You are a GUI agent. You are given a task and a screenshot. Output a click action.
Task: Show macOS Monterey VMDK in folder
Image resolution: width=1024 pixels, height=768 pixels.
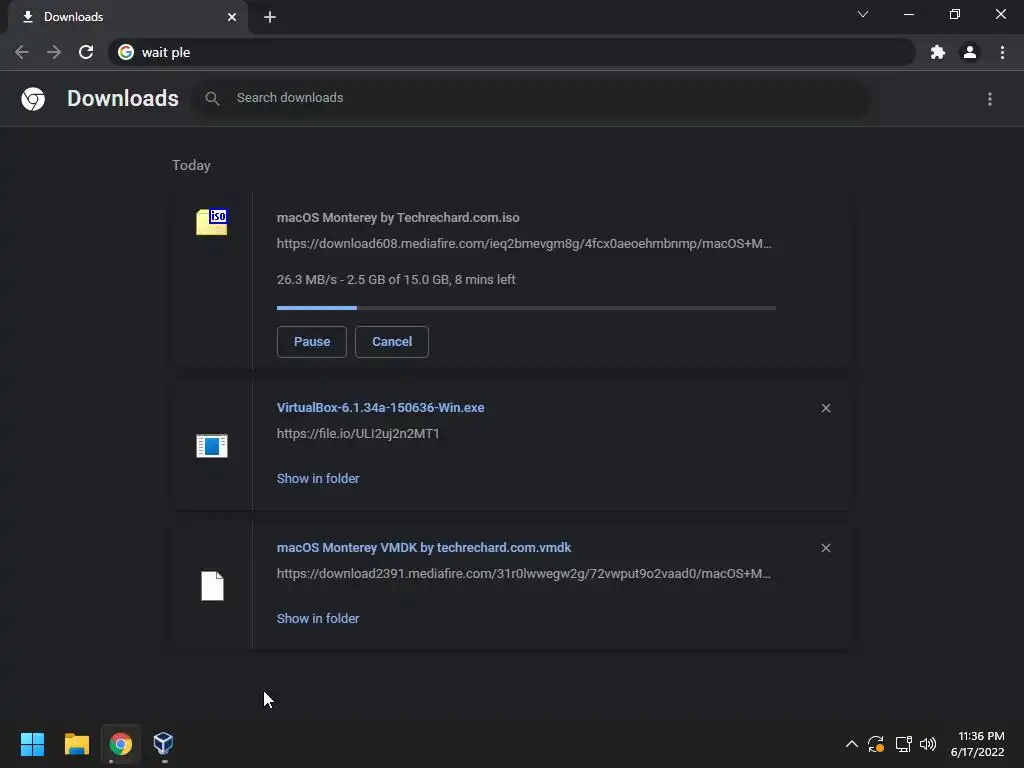tap(318, 618)
